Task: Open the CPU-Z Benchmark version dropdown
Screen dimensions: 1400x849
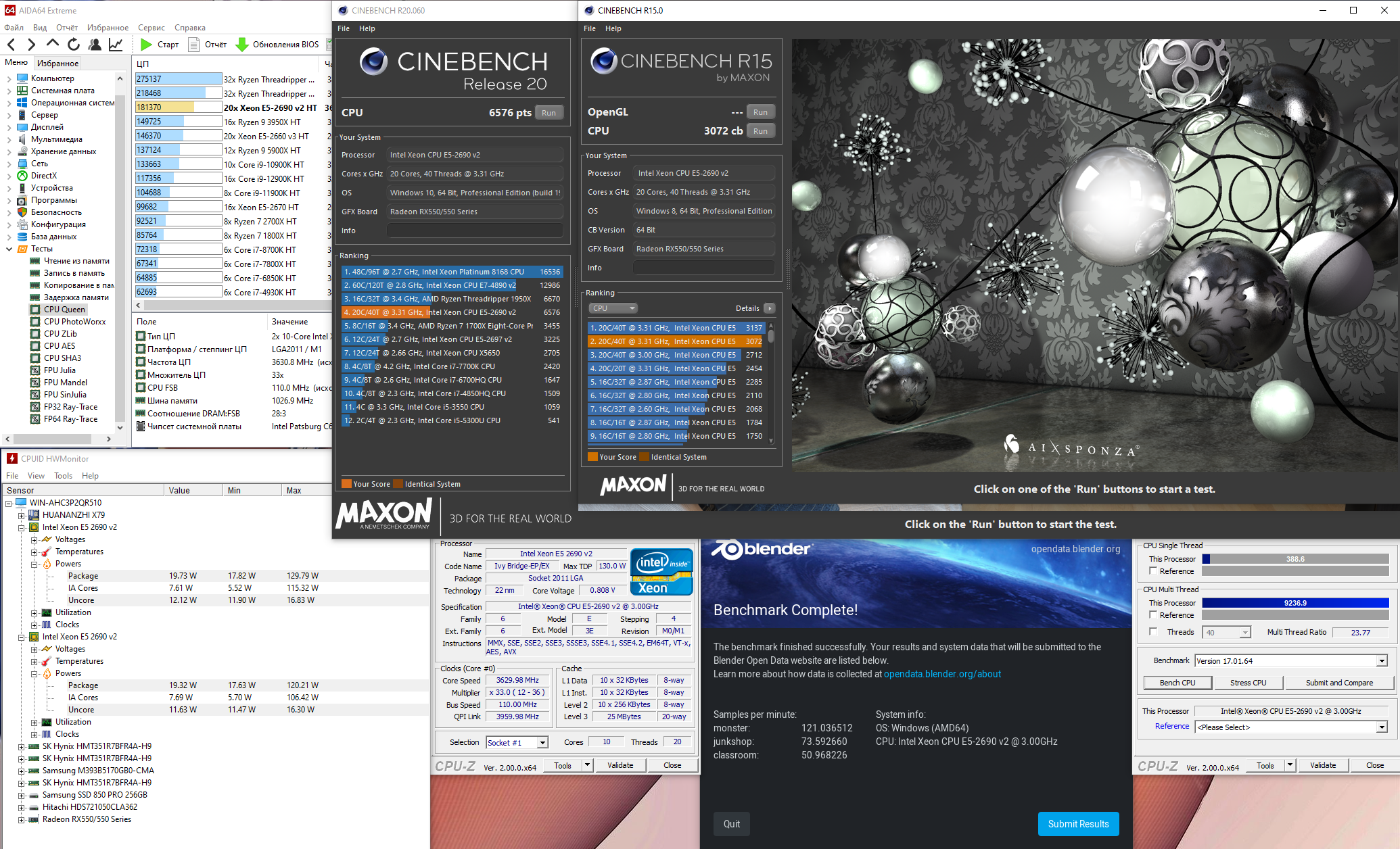Action: coord(1382,661)
